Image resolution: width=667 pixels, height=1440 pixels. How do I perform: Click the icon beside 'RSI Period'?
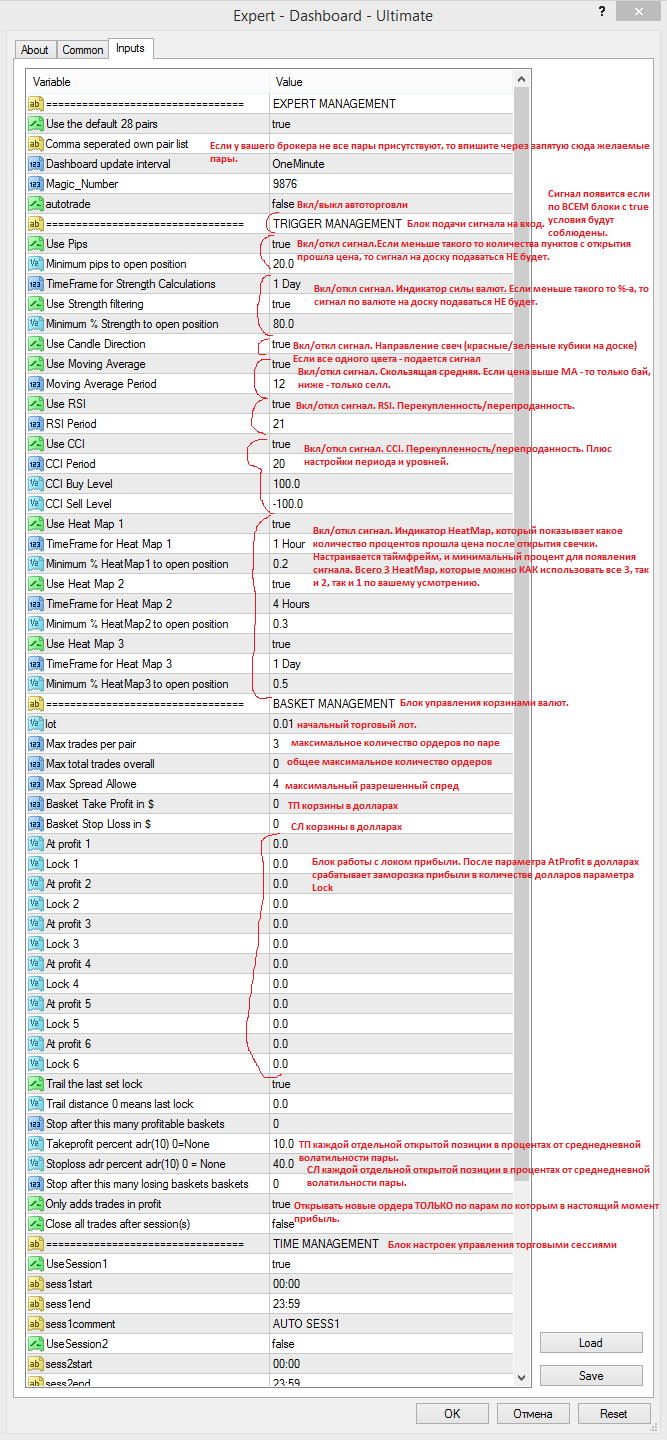coord(36,424)
